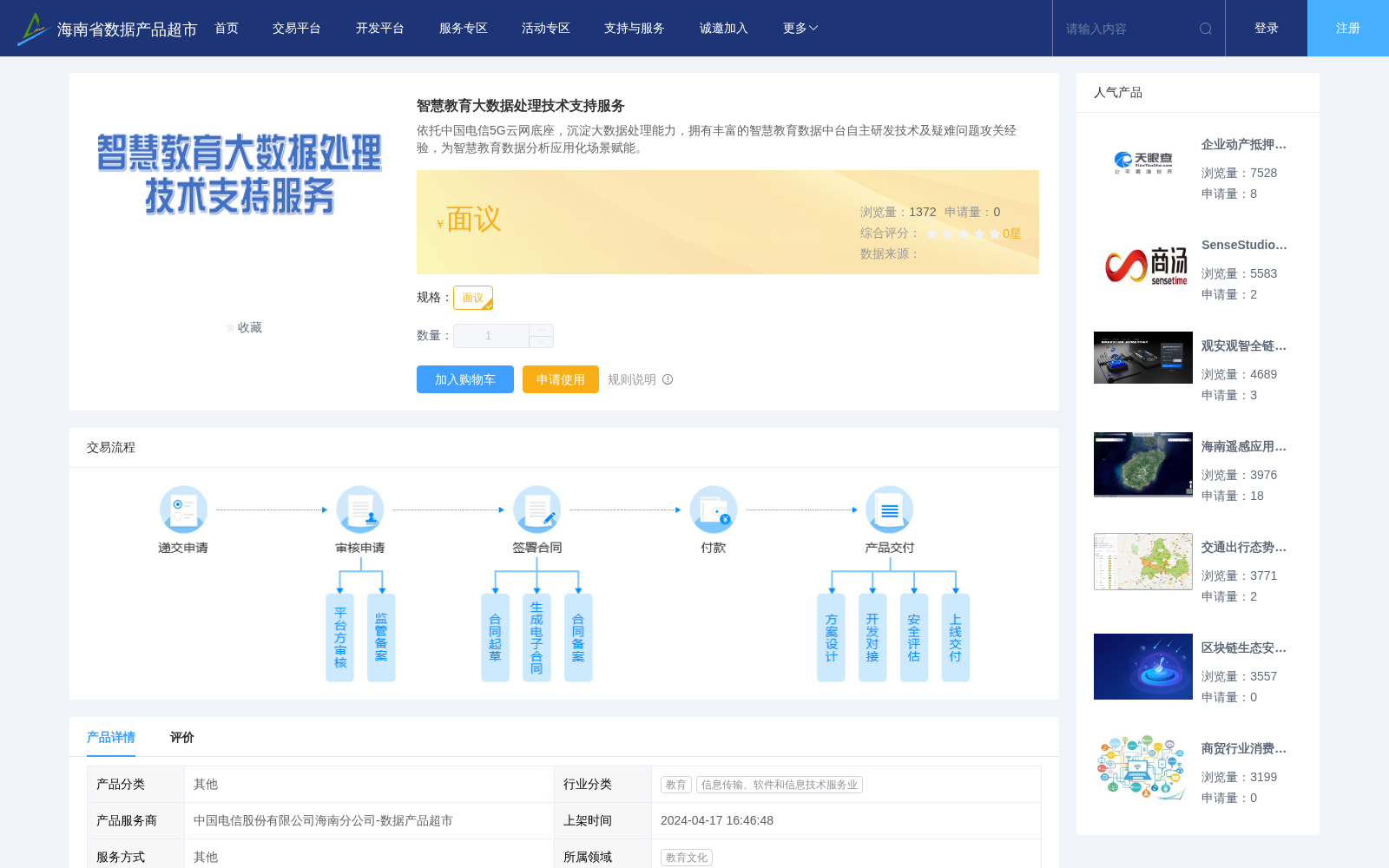Click the 申请使用 button

pos(561,379)
